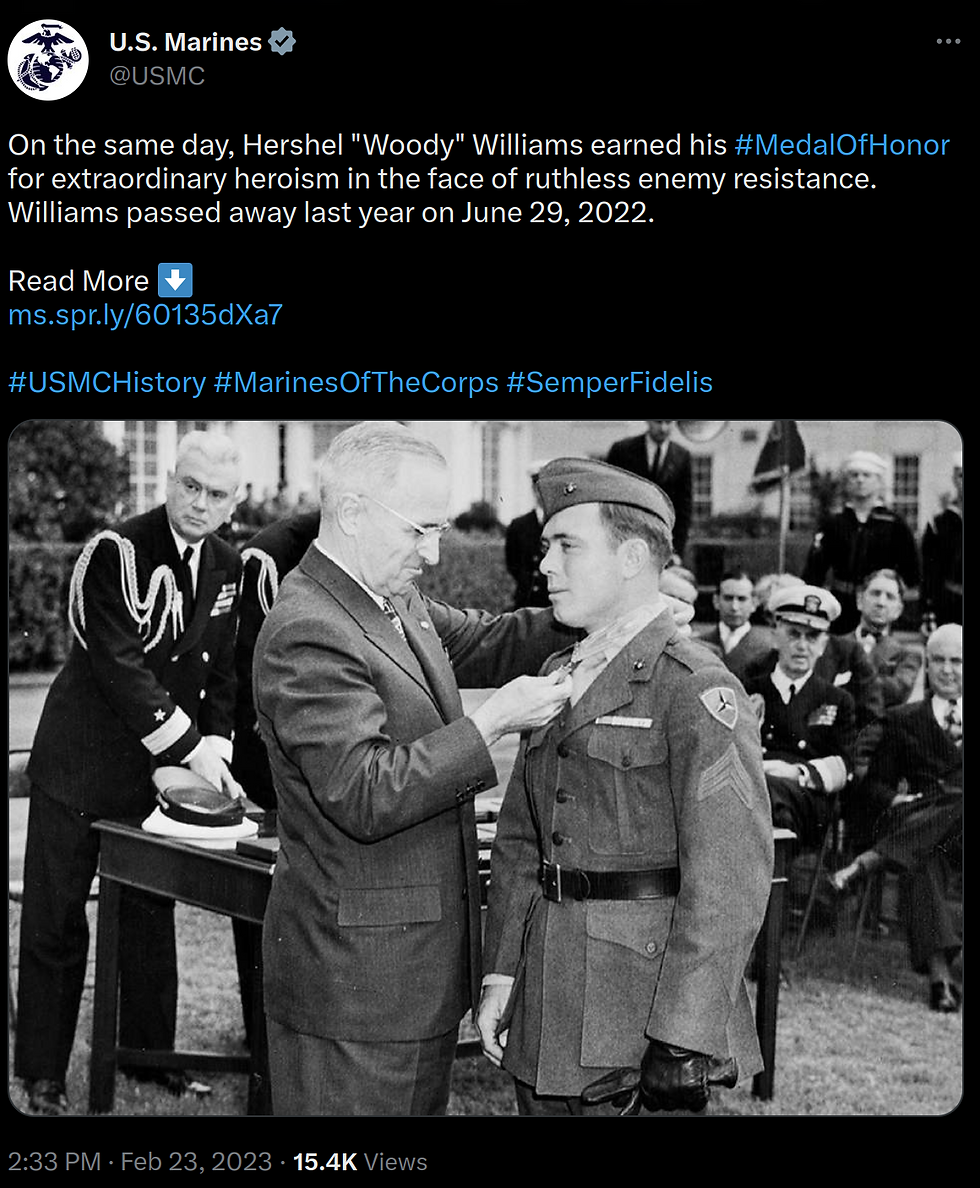Open the medal ceremony photo
The image size is (980, 1188).
tap(485, 768)
